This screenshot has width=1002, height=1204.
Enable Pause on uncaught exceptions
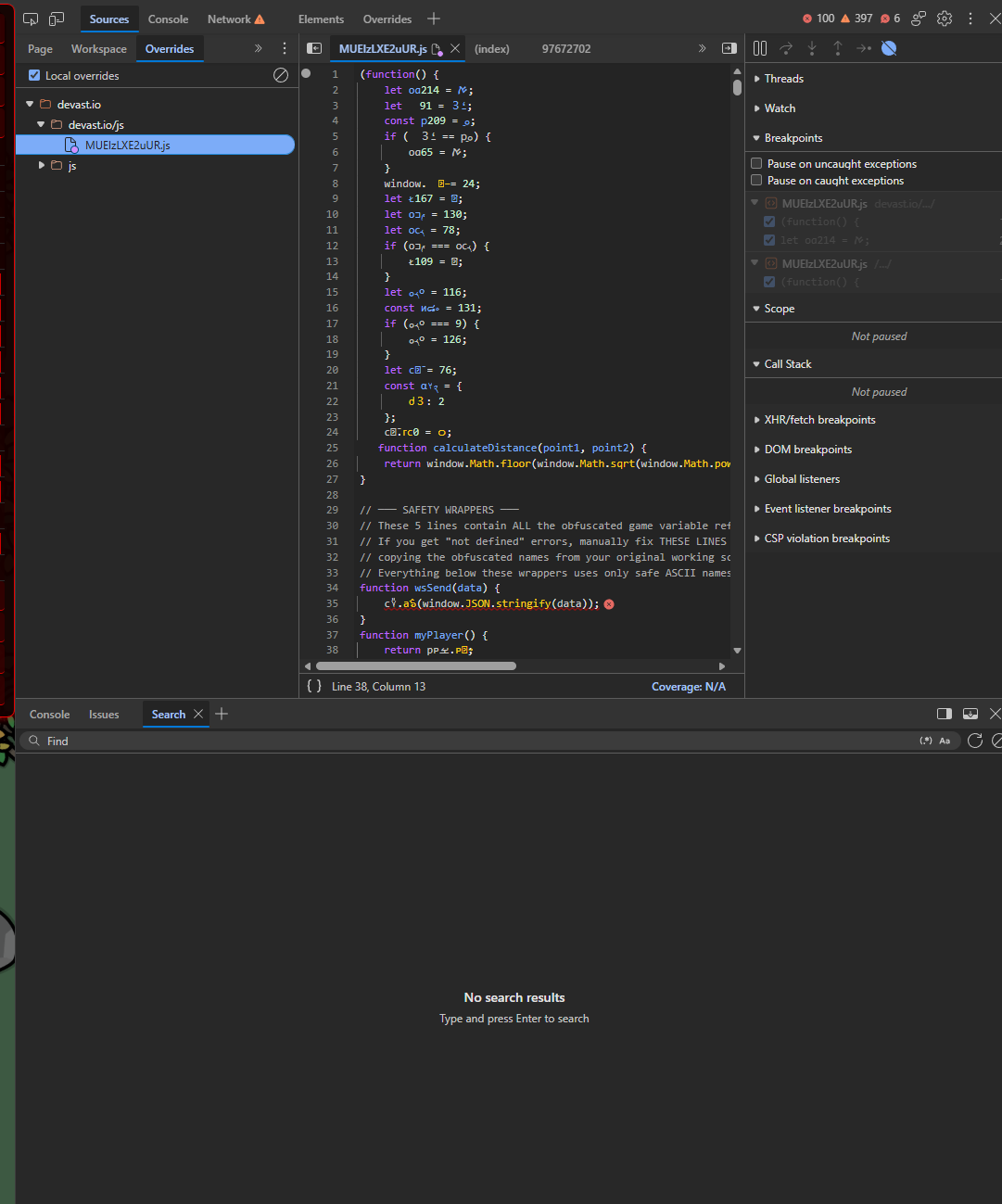[756, 164]
